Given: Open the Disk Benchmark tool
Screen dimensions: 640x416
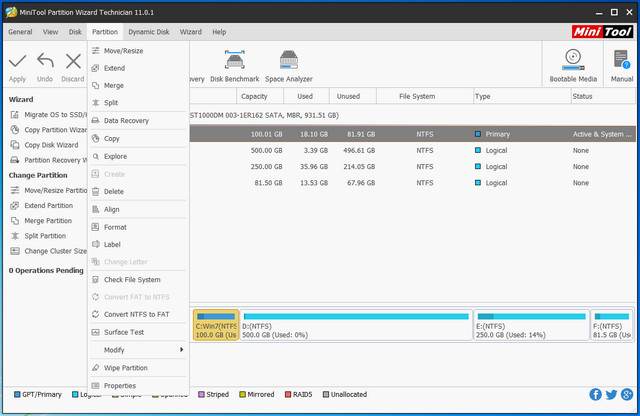Looking at the screenshot, I should pos(235,67).
